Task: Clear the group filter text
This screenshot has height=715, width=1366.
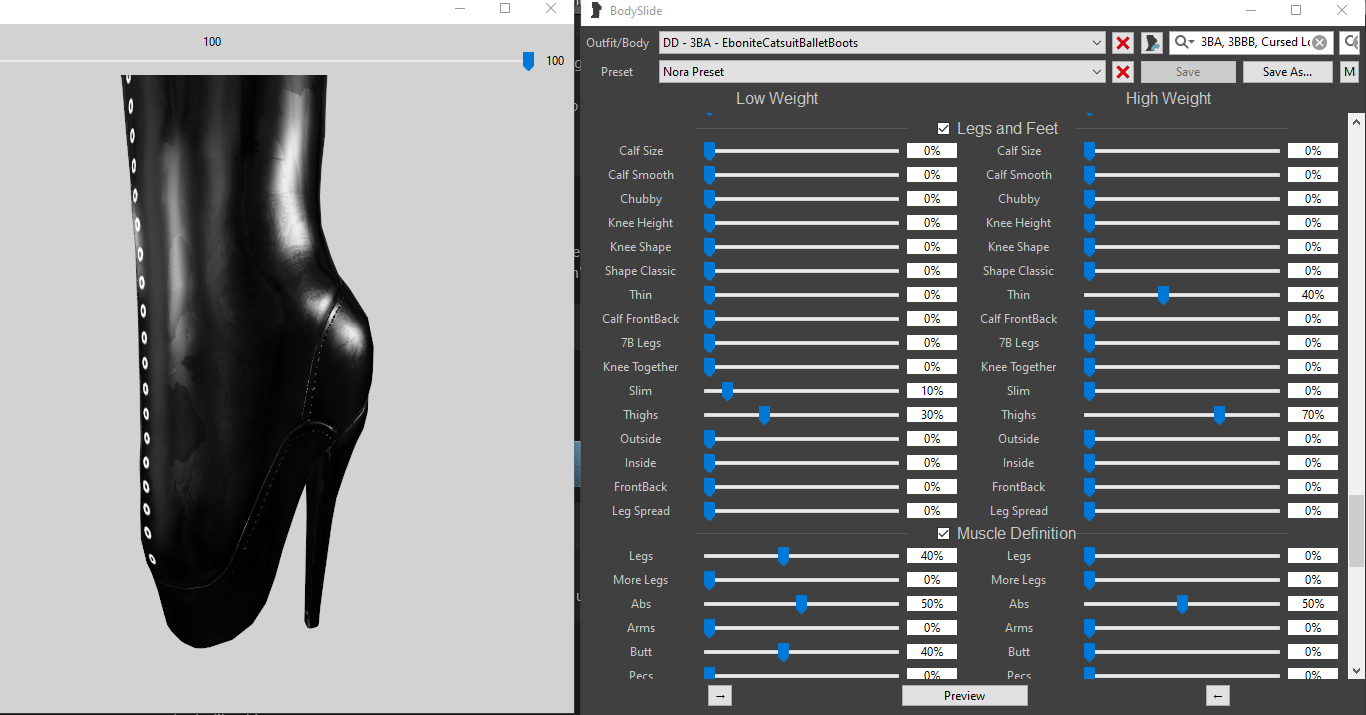Action: point(1320,42)
